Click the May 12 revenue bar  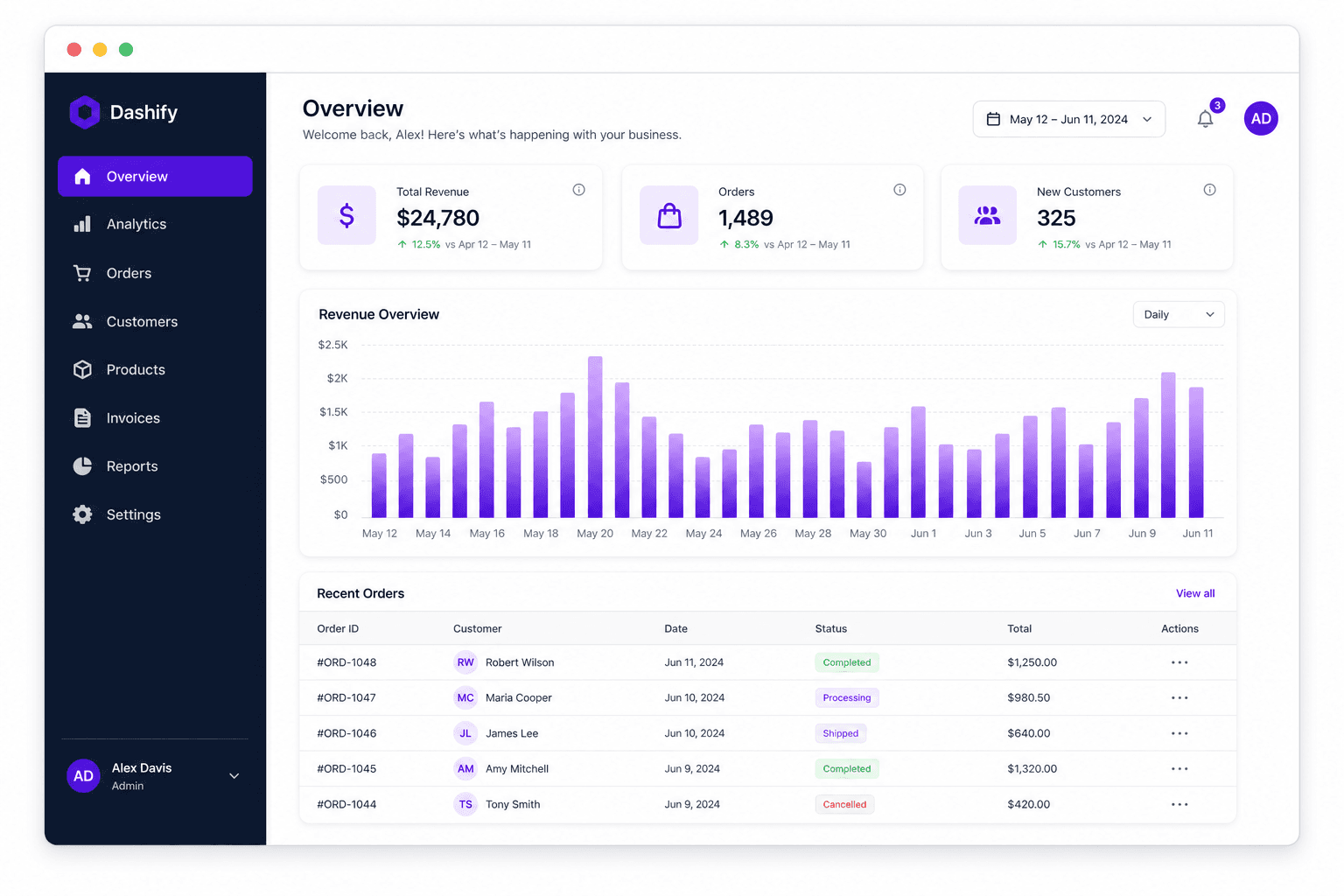[379, 486]
